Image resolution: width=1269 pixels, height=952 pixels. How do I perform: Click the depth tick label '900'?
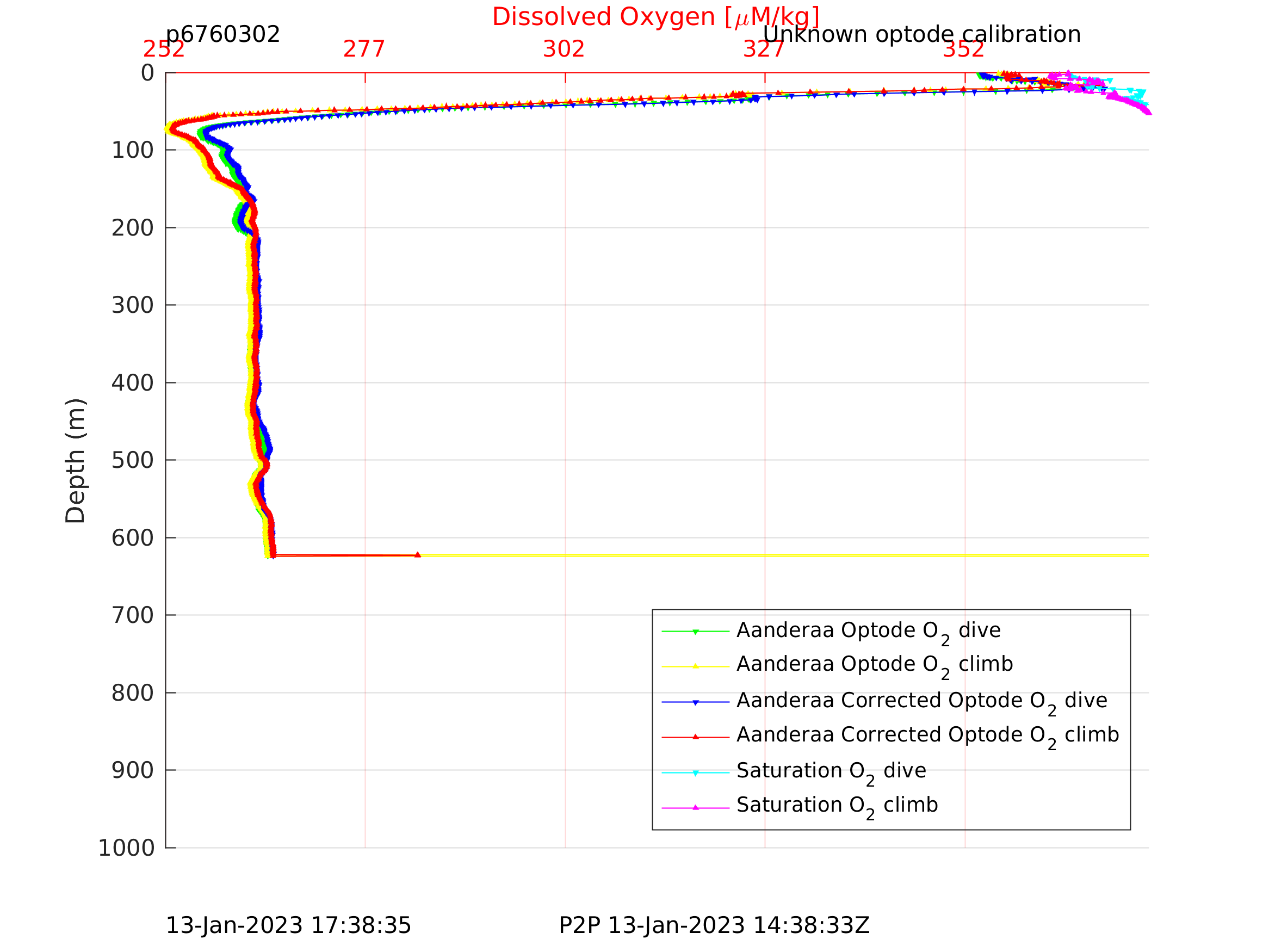133,770
